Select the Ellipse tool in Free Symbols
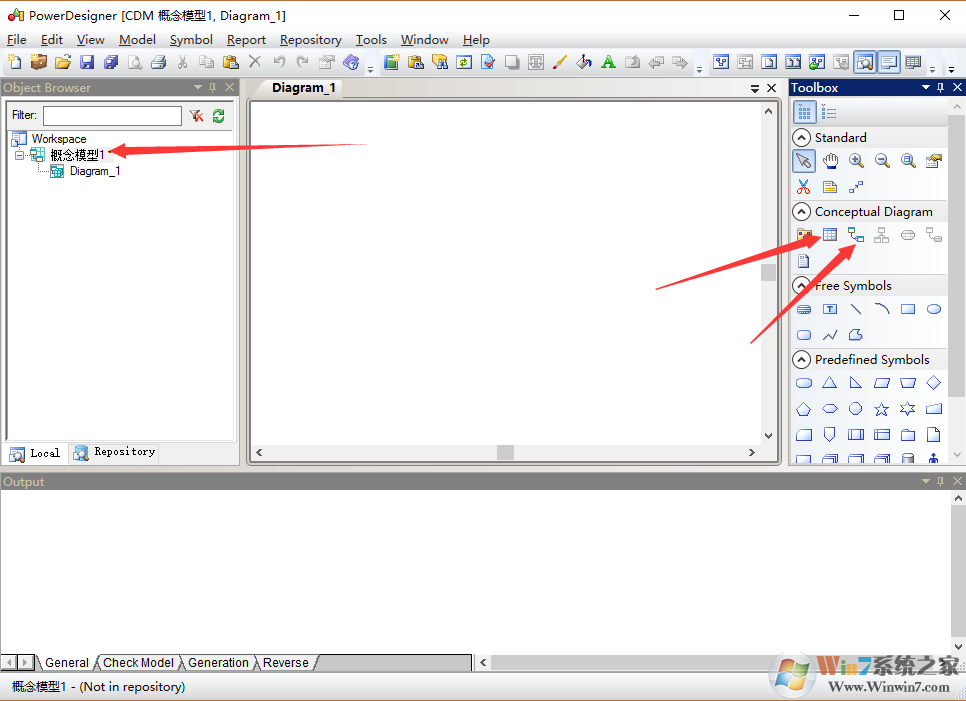The width and height of the screenshot is (966, 701). [x=933, y=309]
